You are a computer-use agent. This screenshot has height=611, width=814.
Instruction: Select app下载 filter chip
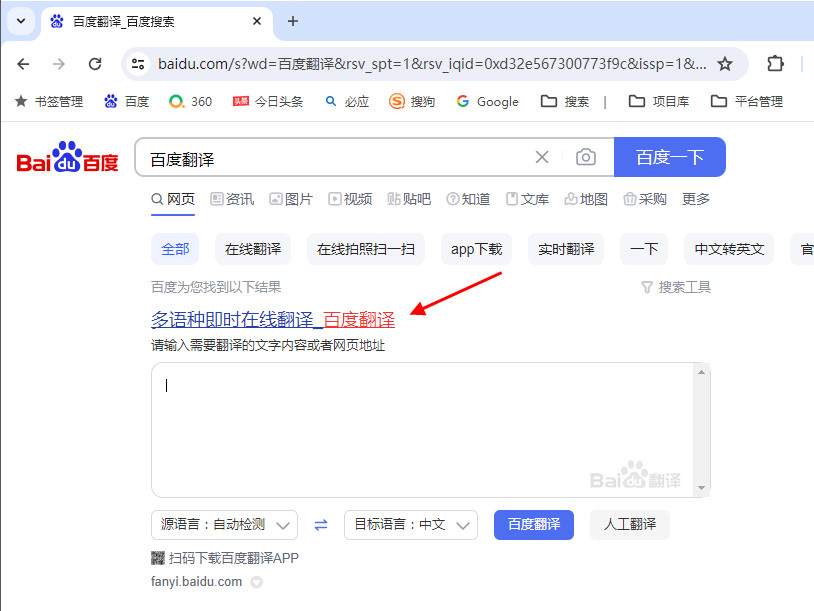point(477,249)
